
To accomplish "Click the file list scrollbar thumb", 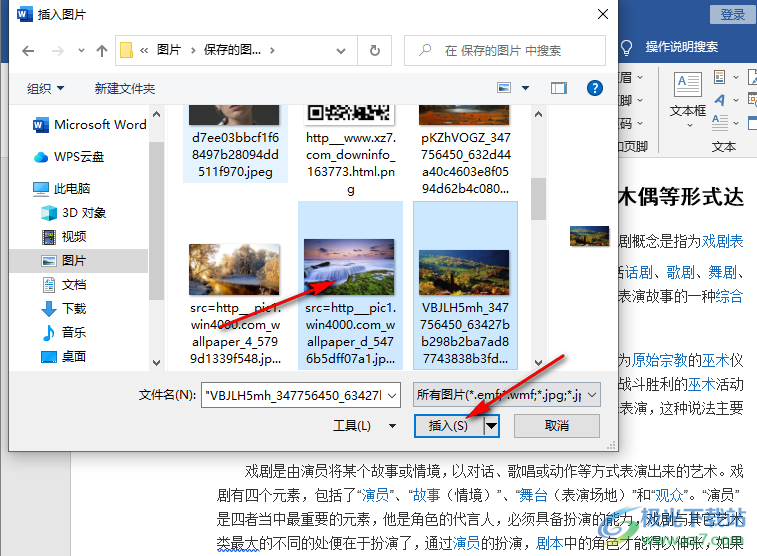I will click(538, 199).
